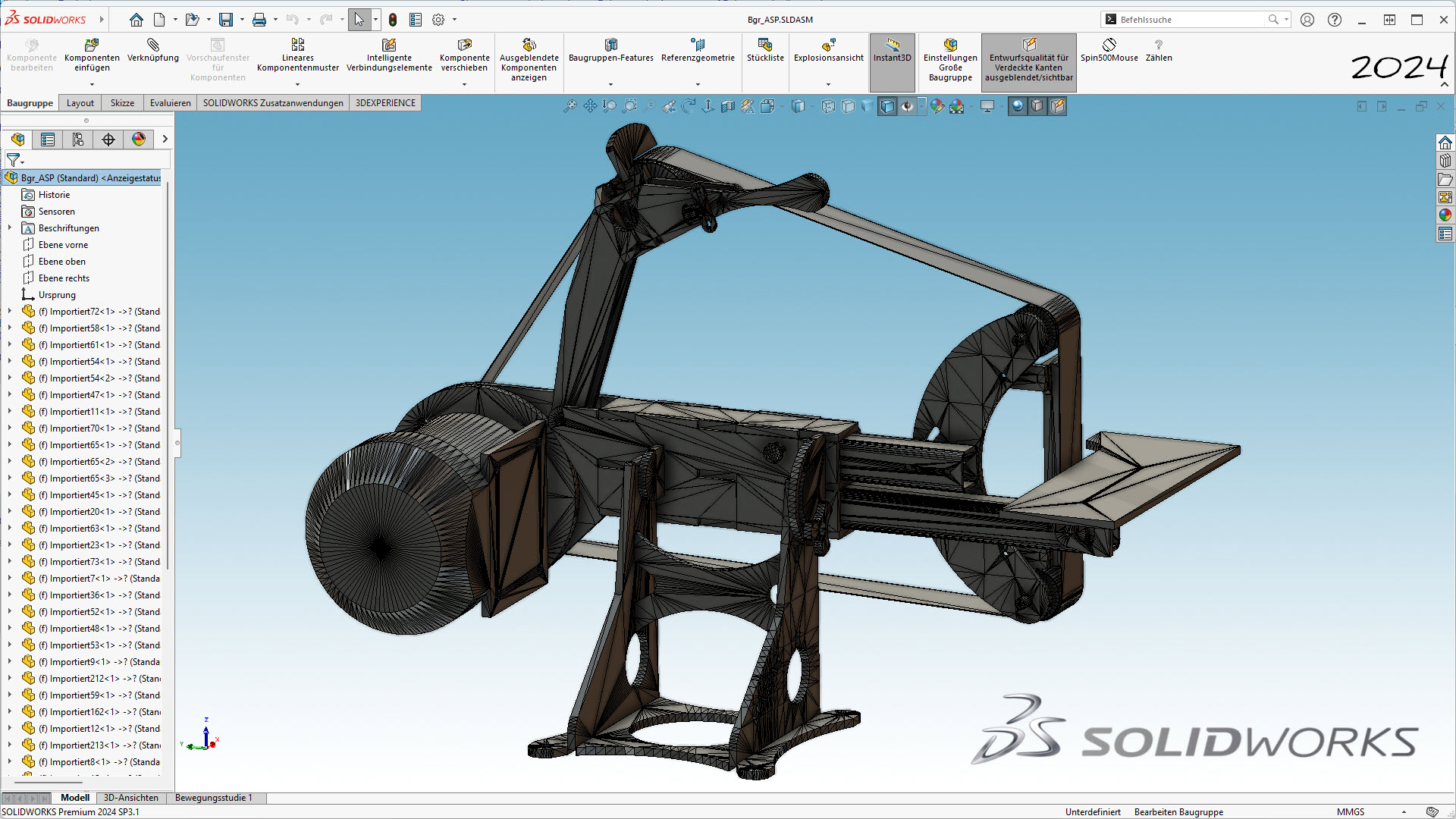Expand the Importiert72<1> component
The width and height of the screenshot is (1456, 819).
pos(10,311)
